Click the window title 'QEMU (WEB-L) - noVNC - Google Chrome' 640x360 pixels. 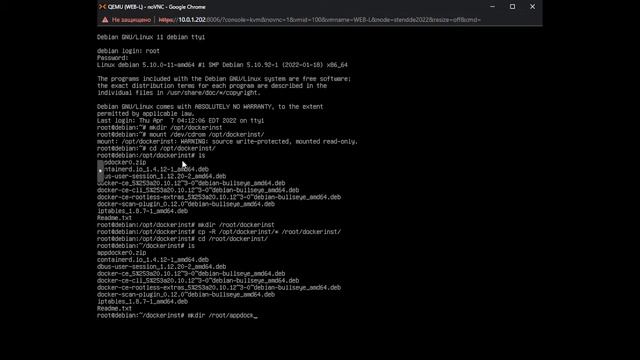point(157,7)
